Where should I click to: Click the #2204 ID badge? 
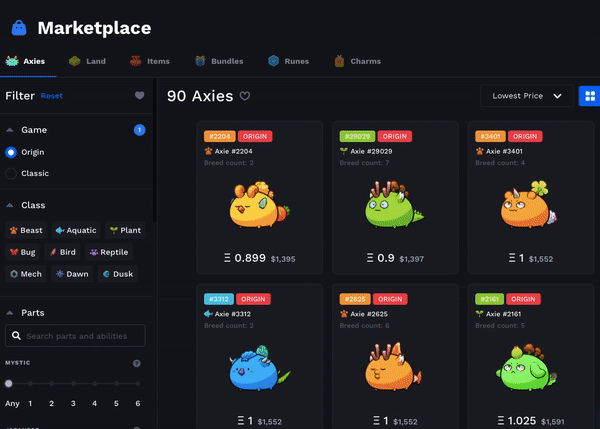click(220, 136)
